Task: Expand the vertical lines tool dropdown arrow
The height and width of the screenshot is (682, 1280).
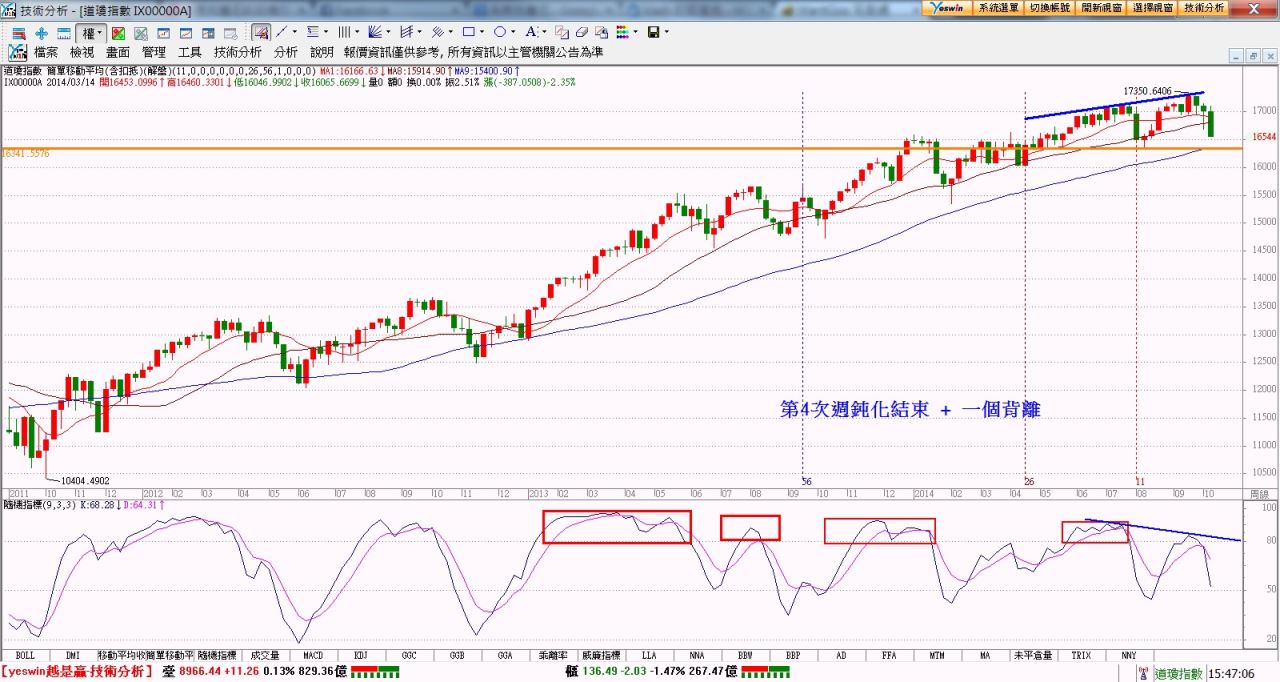Action: pyautogui.click(x=358, y=33)
